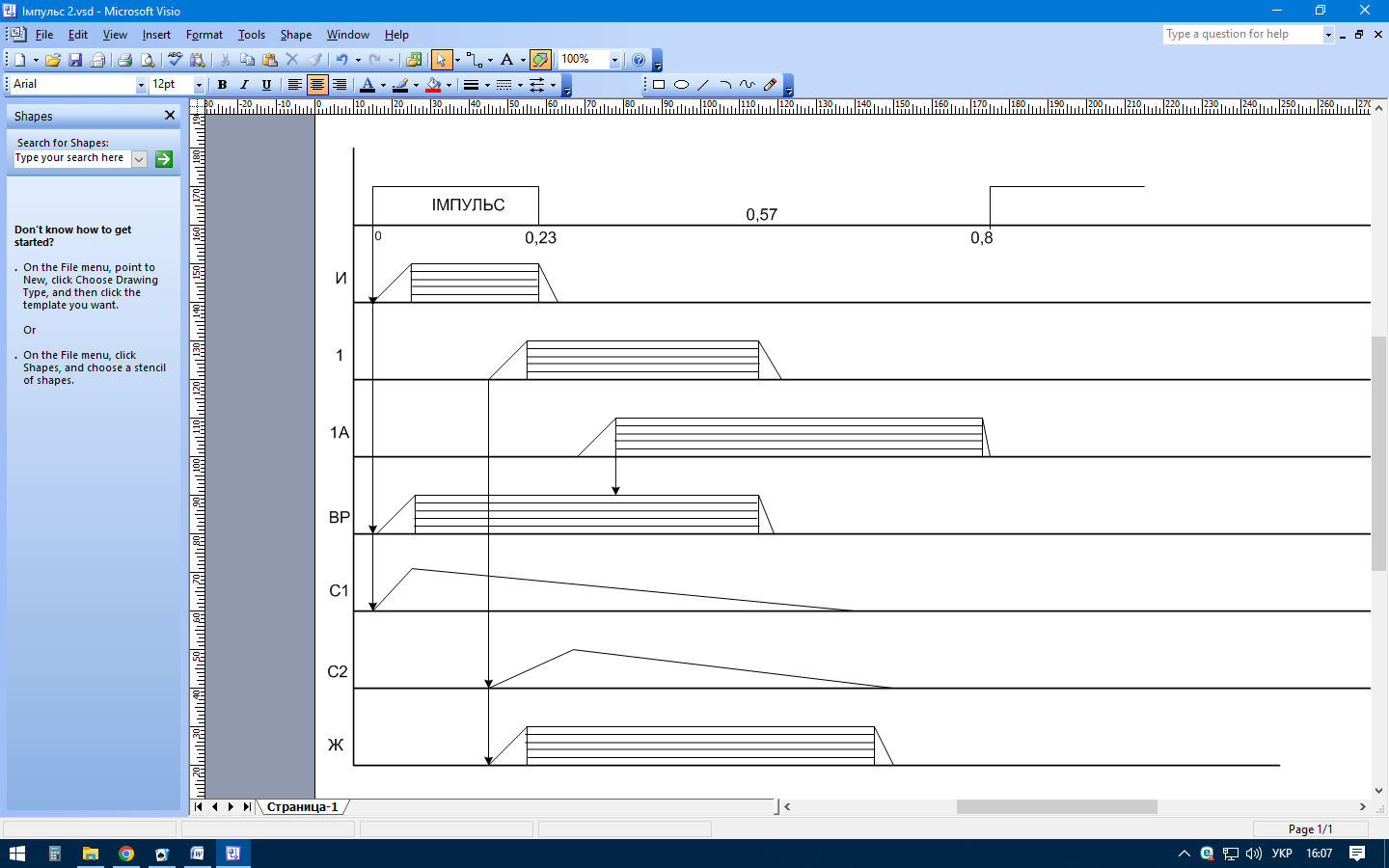
Task: Apply the Line Color button
Action: [x=400, y=85]
